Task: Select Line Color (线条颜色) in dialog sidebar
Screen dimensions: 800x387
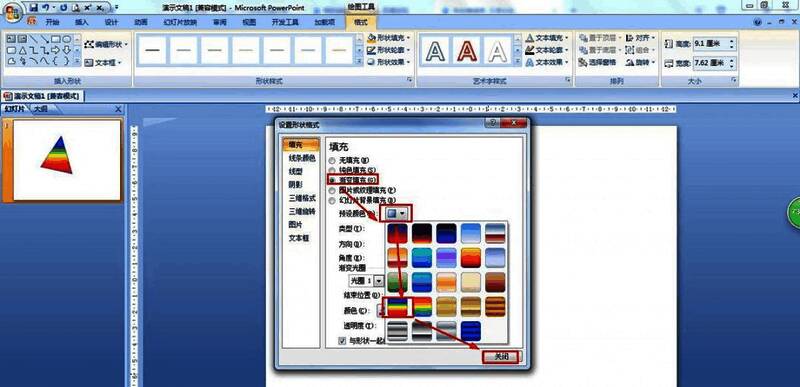Action: (302, 159)
